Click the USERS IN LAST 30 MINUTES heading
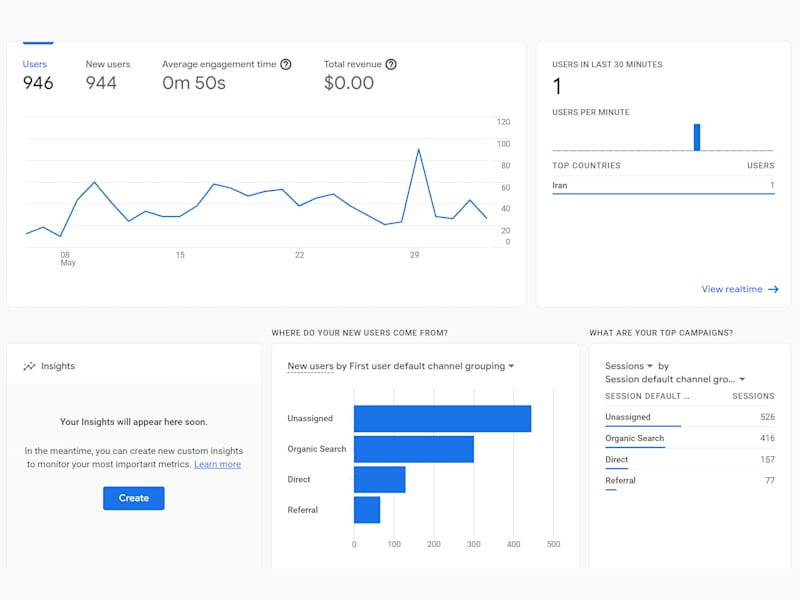This screenshot has width=800, height=600. (607, 64)
